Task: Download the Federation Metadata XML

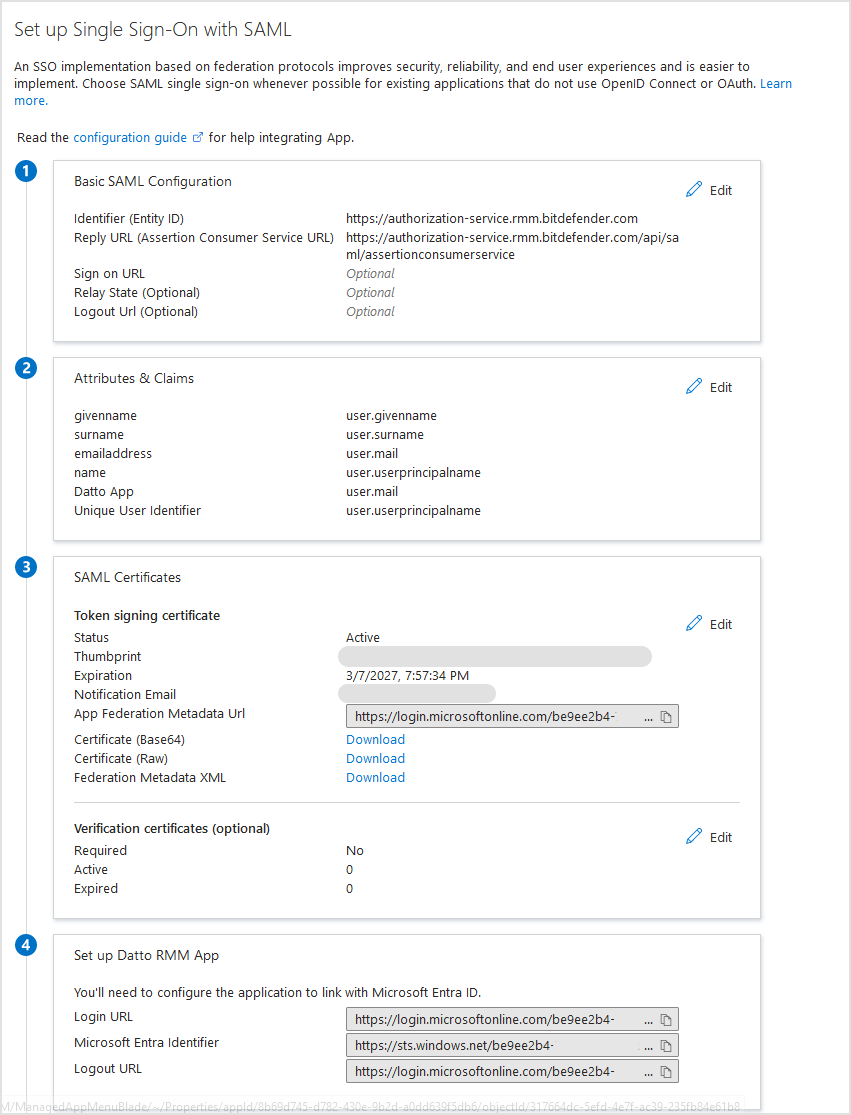Action: (375, 777)
